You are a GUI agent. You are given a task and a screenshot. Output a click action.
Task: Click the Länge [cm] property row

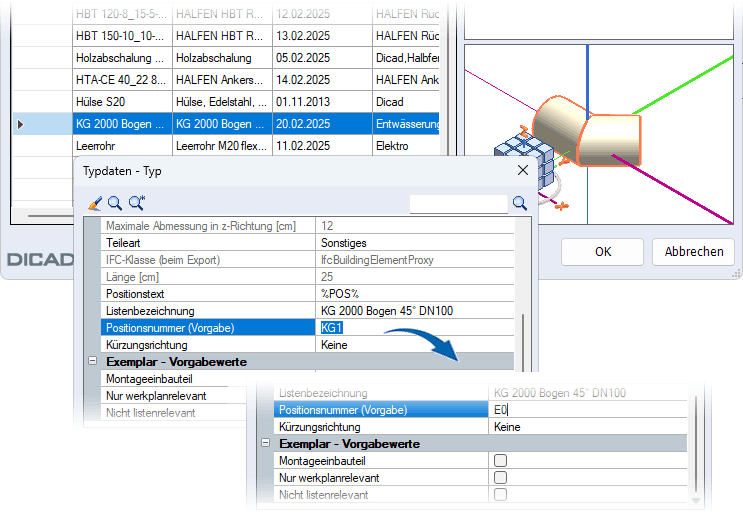tap(308, 277)
